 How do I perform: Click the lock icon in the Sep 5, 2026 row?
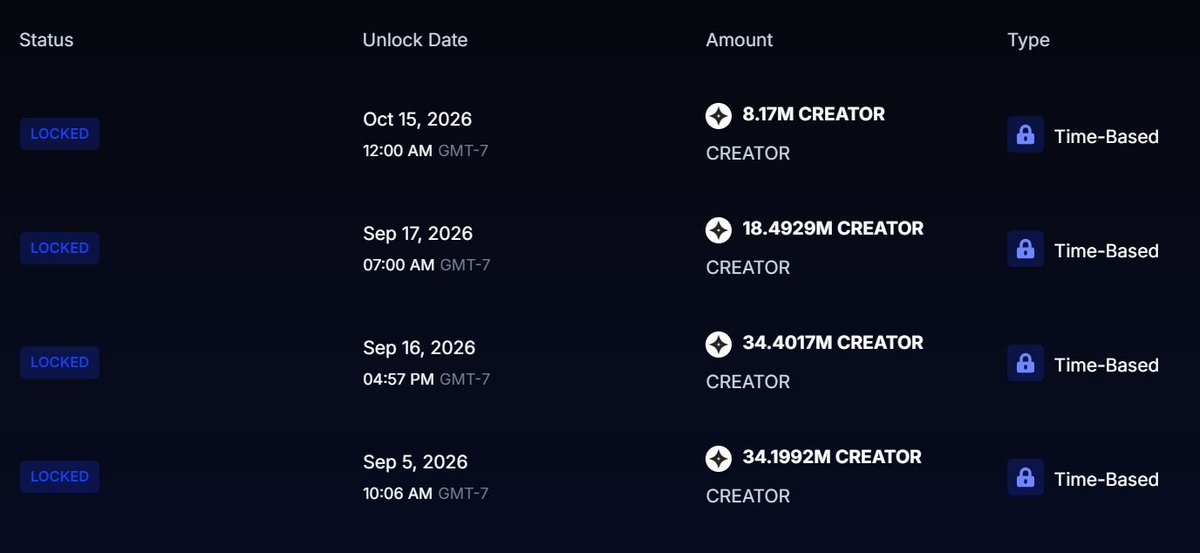tap(1025, 477)
